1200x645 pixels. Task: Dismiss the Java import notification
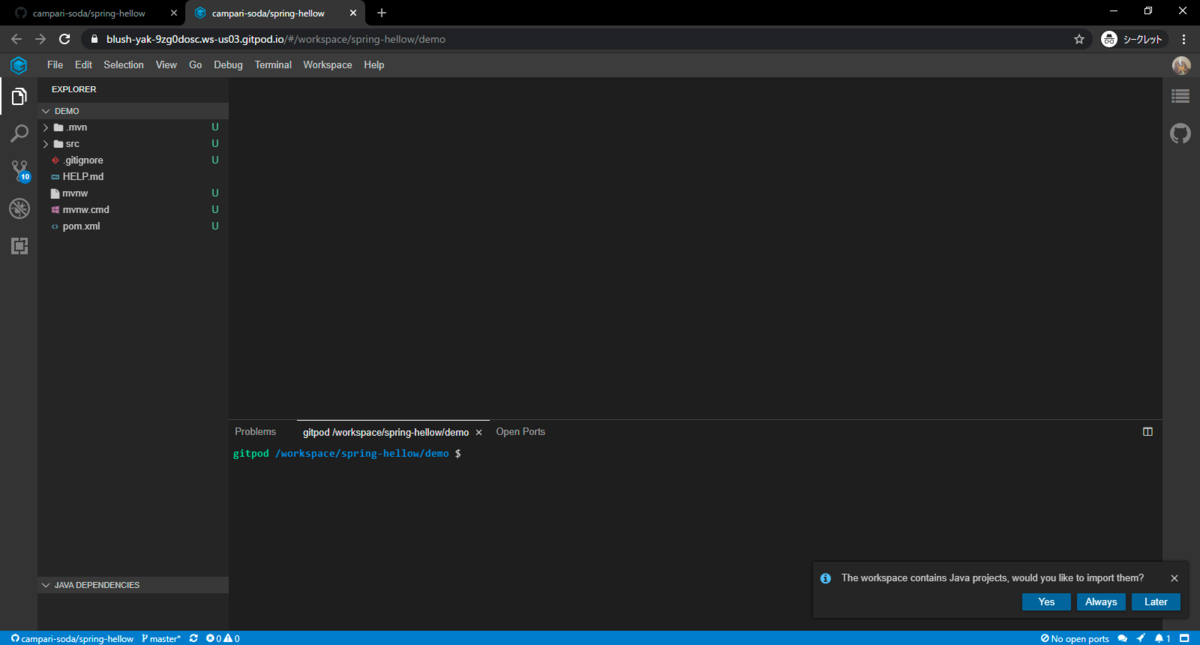point(1174,578)
